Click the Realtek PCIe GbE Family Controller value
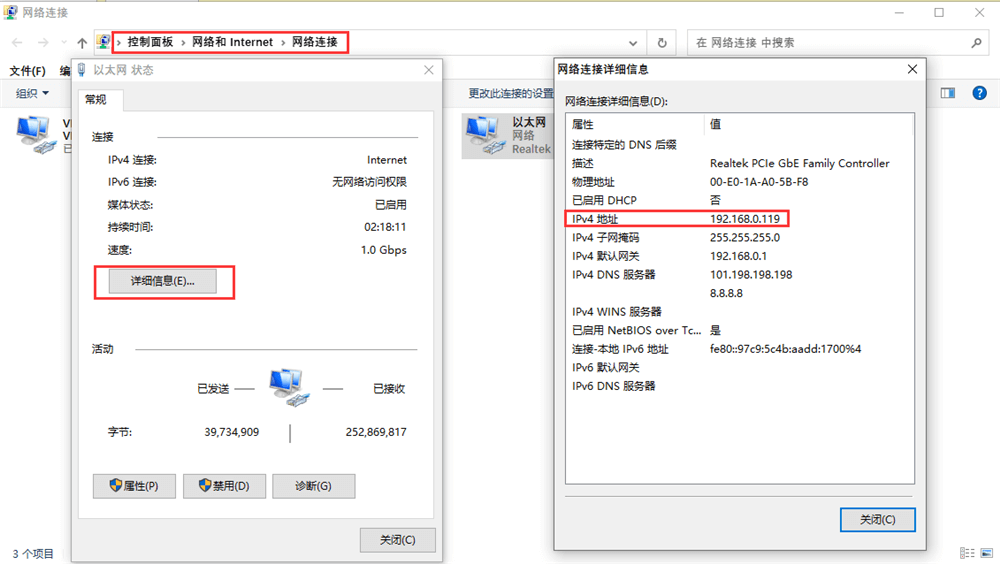1000x564 pixels. point(800,163)
